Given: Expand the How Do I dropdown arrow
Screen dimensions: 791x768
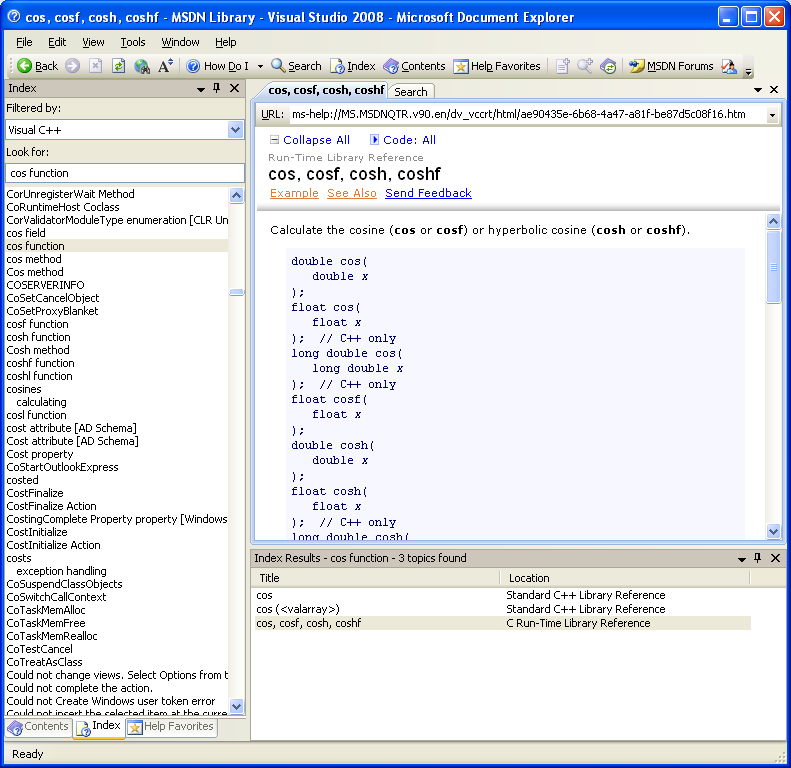Looking at the screenshot, I should coord(260,66).
